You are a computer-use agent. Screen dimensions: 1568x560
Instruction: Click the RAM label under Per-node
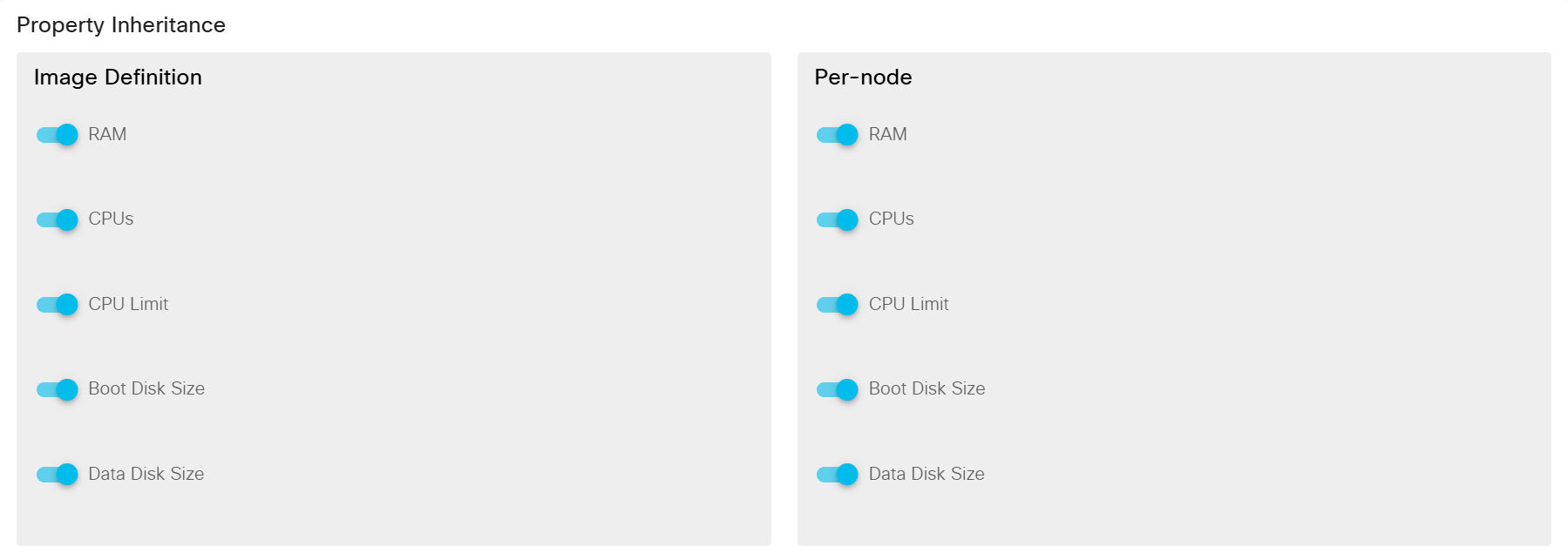pyautogui.click(x=887, y=134)
